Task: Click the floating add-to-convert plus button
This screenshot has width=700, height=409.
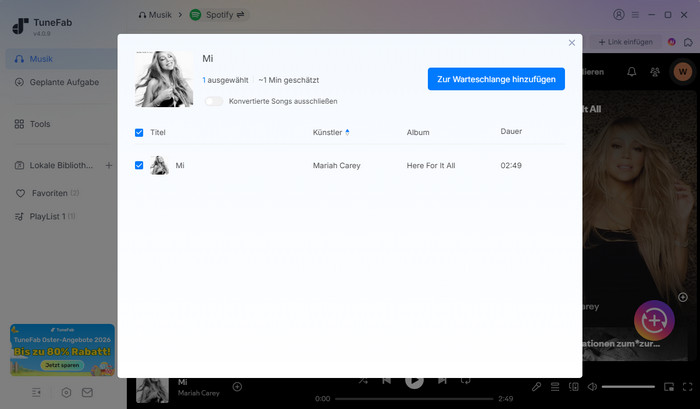Action: [654, 319]
